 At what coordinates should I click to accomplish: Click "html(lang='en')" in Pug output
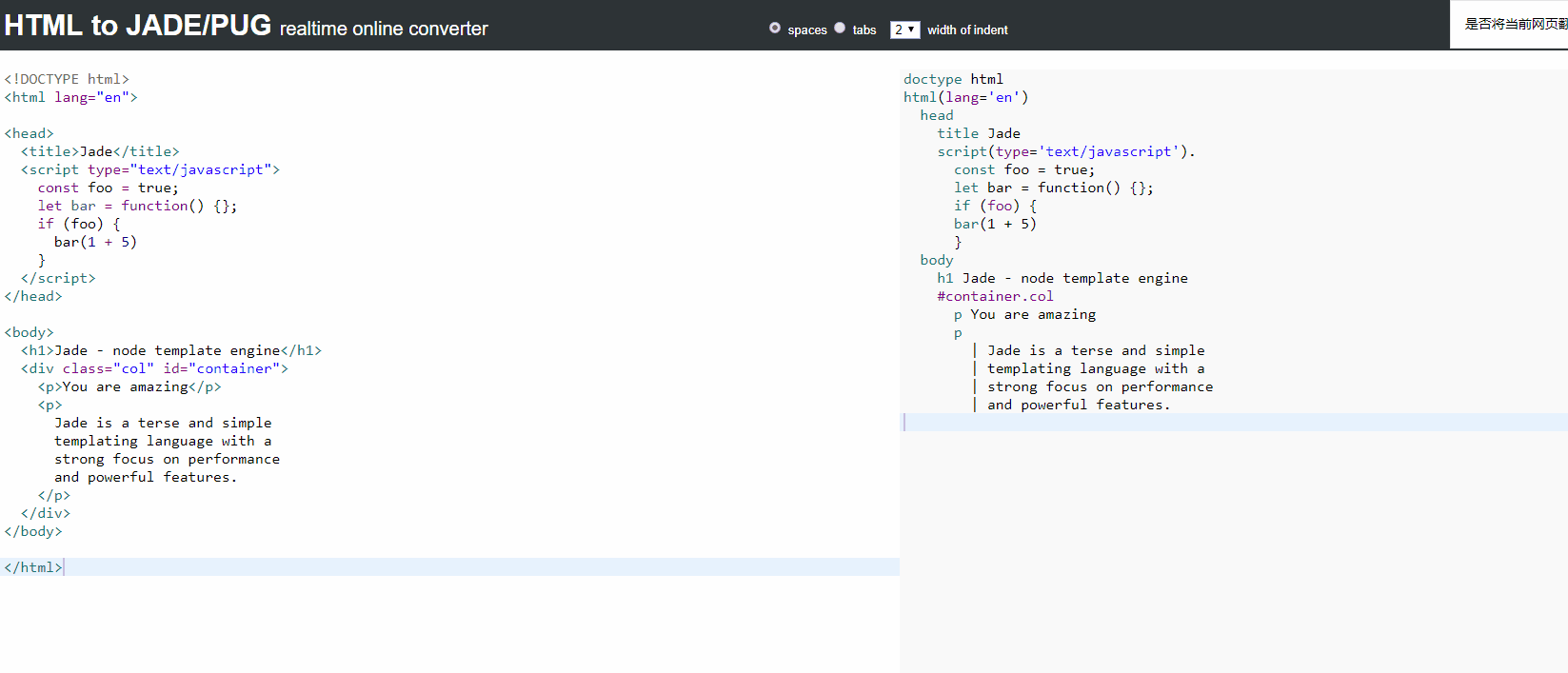[966, 97]
